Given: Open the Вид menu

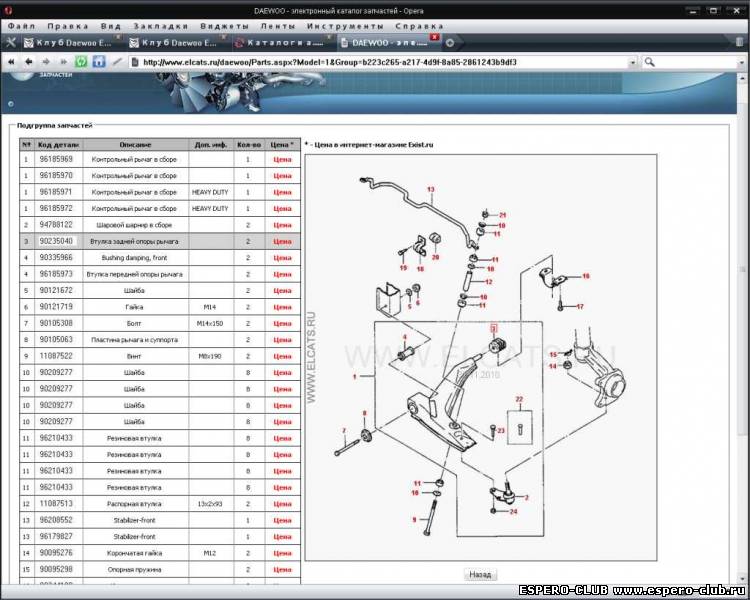Looking at the screenshot, I should pos(110,26).
